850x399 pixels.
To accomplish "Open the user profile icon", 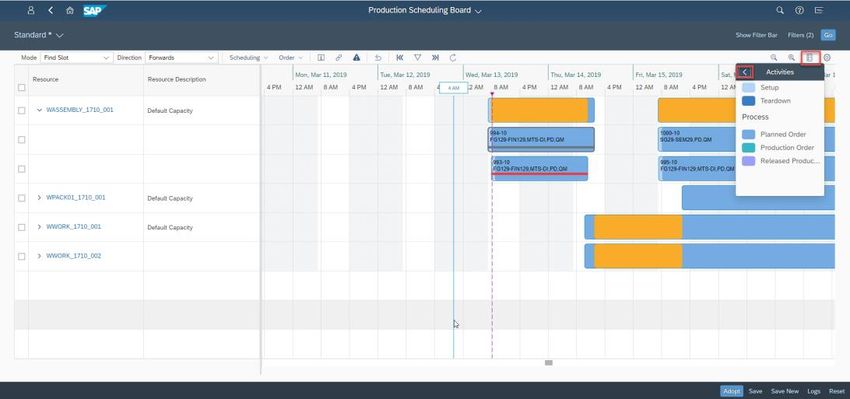I will point(31,10).
